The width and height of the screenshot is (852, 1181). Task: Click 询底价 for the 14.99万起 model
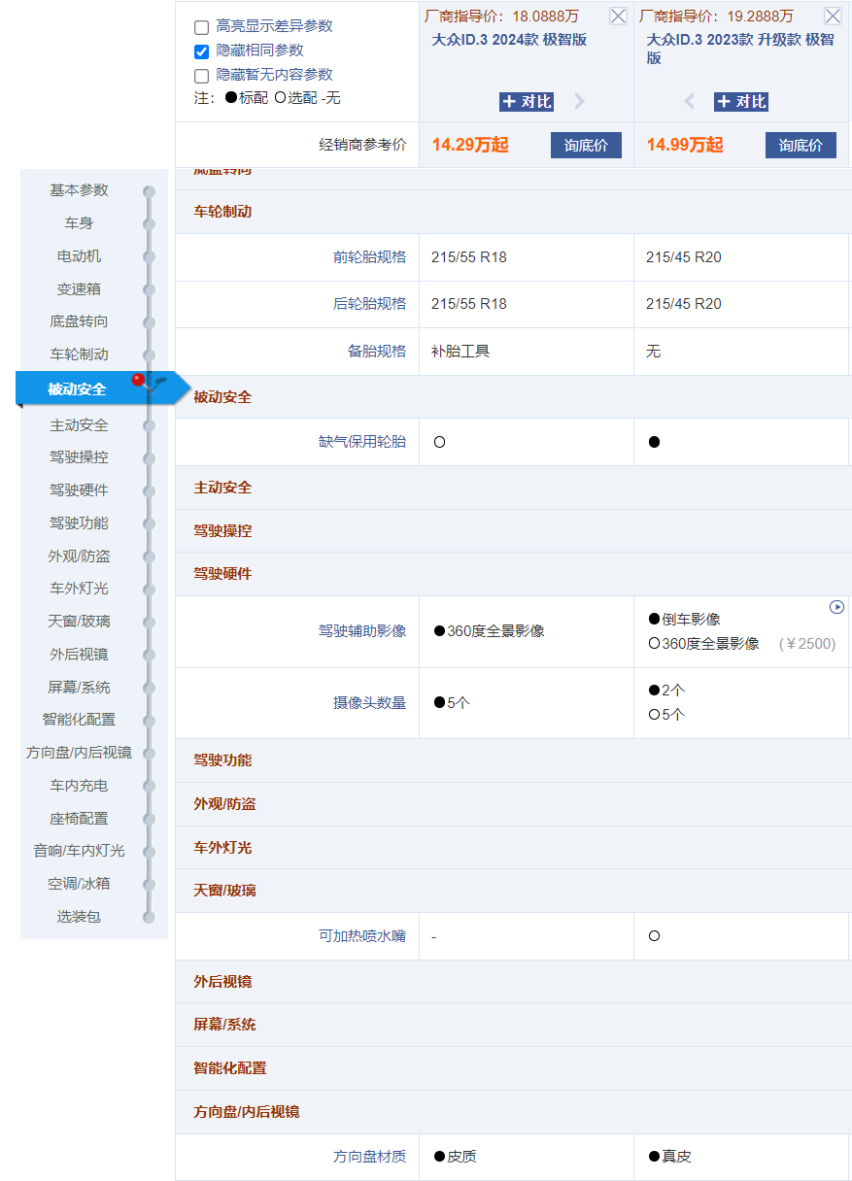801,145
